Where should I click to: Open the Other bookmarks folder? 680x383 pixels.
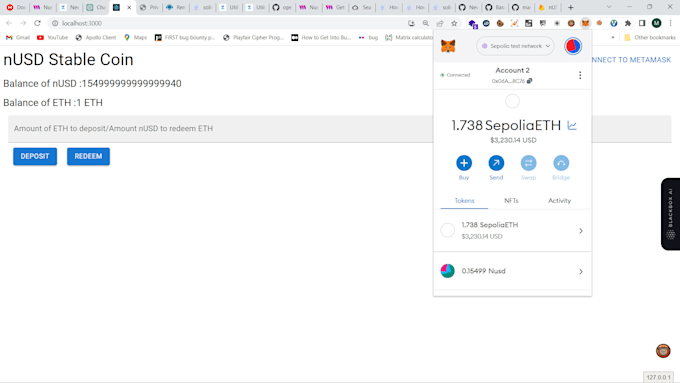[x=649, y=38]
